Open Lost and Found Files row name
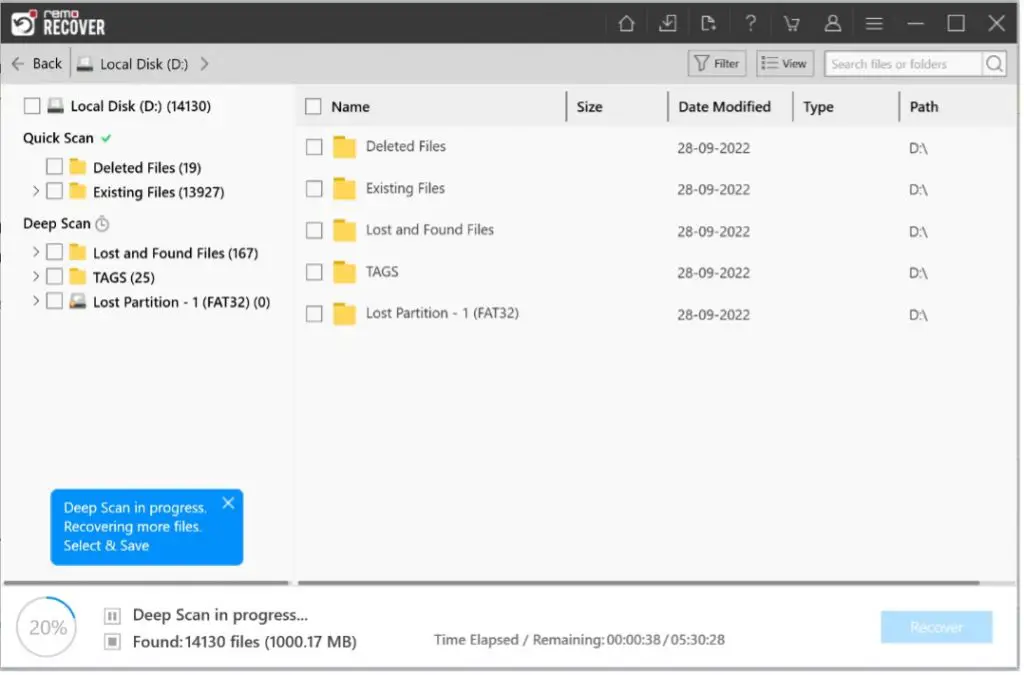Screen dimensions: 1024x675 (x=431, y=230)
